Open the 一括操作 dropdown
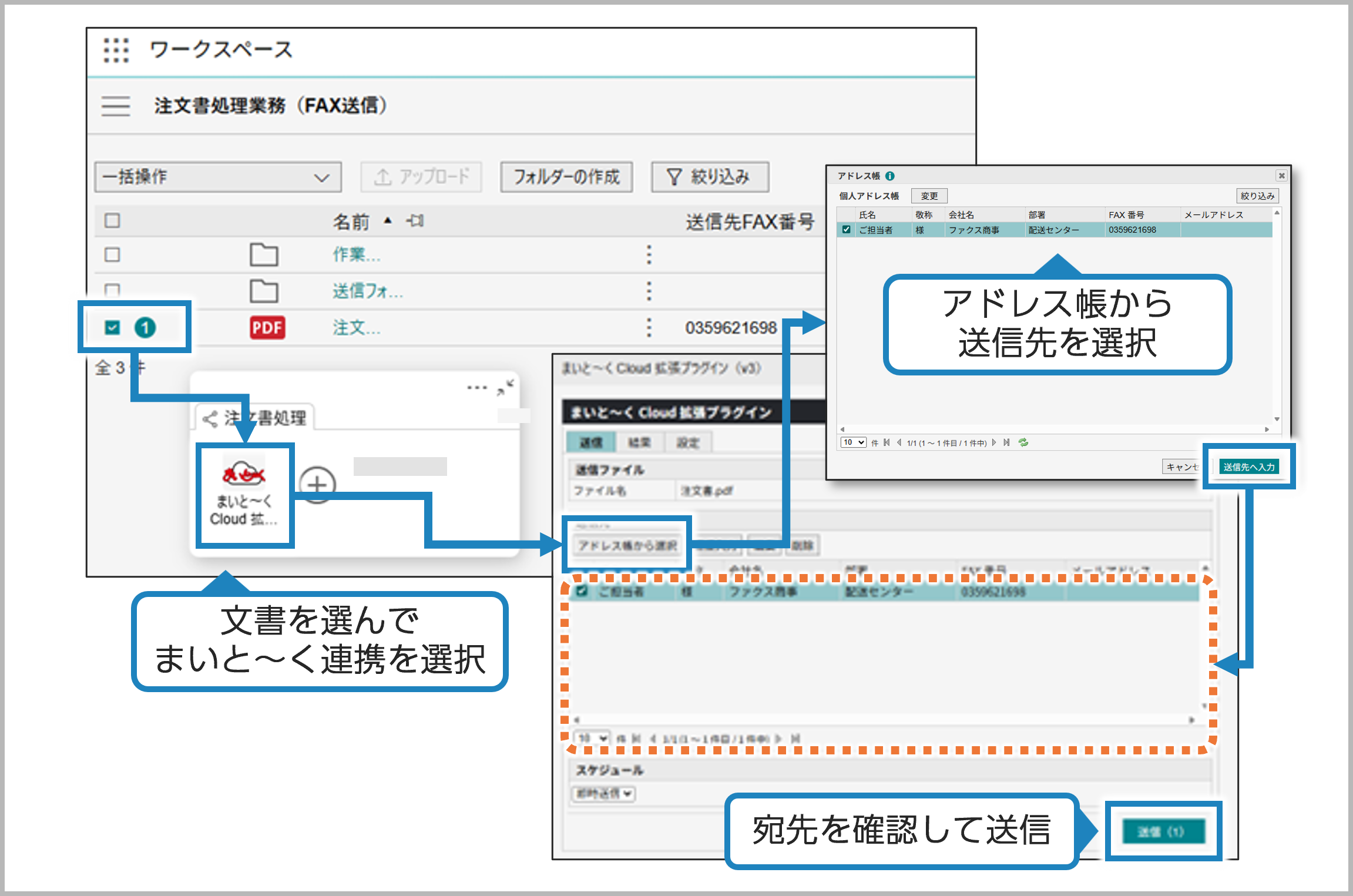Image resolution: width=1353 pixels, height=896 pixels. pyautogui.click(x=217, y=176)
